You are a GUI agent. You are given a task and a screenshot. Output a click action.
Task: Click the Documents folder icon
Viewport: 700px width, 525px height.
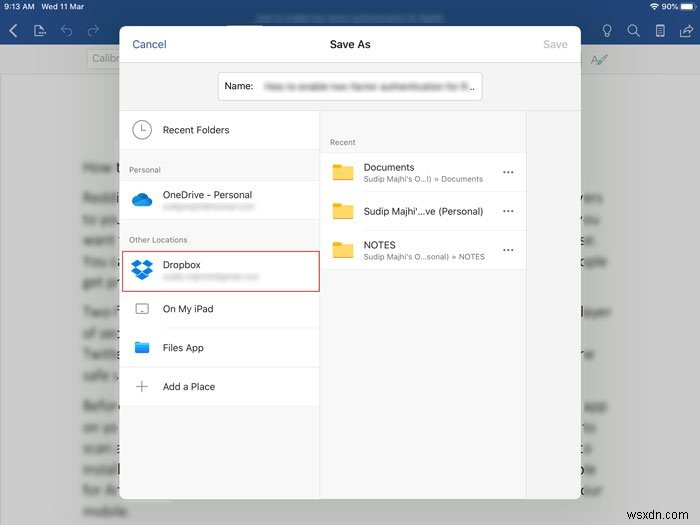pos(343,172)
